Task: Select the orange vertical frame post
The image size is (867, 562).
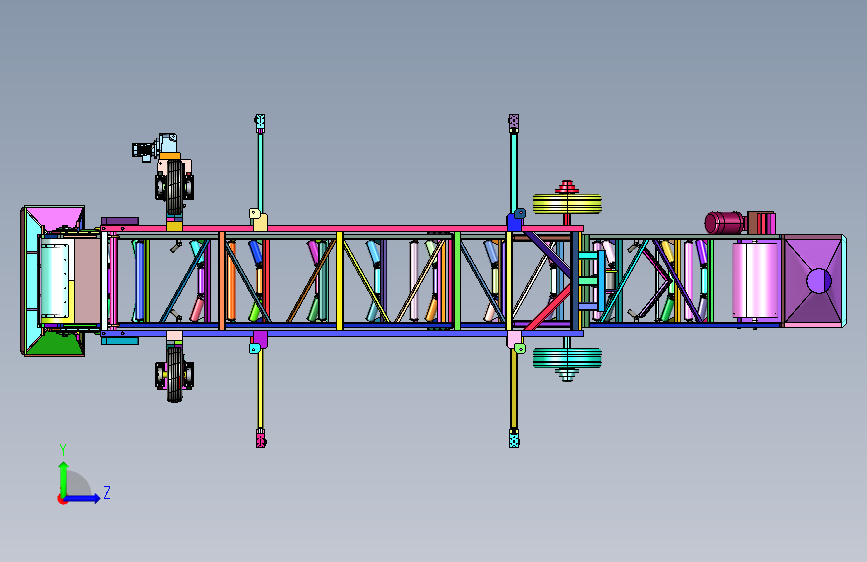Action: pos(222,281)
